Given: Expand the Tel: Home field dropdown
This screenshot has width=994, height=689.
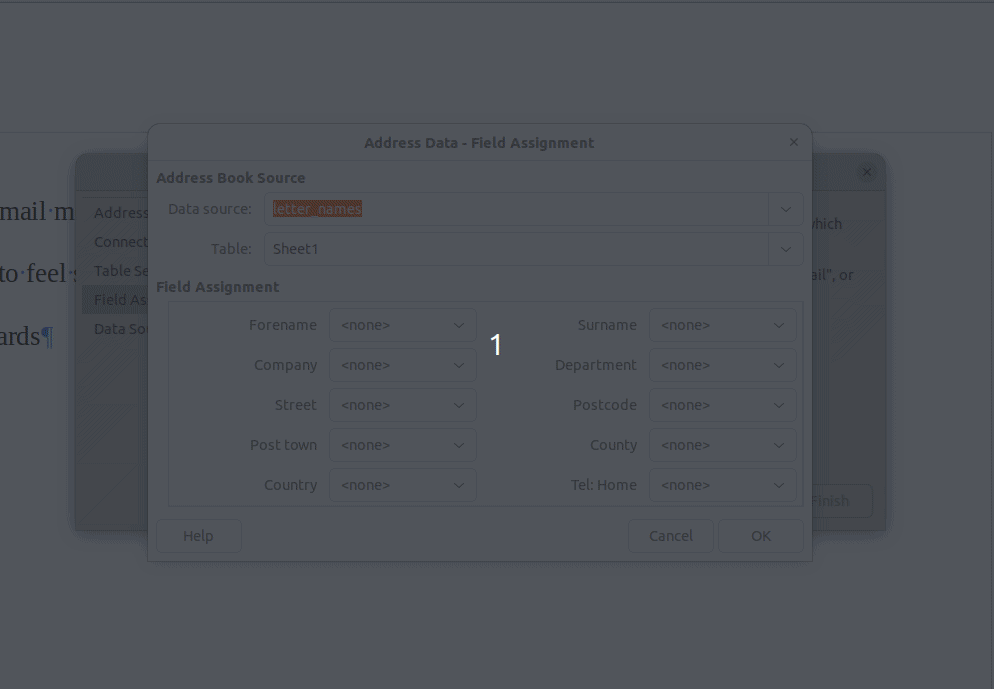Looking at the screenshot, I should coord(722,485).
